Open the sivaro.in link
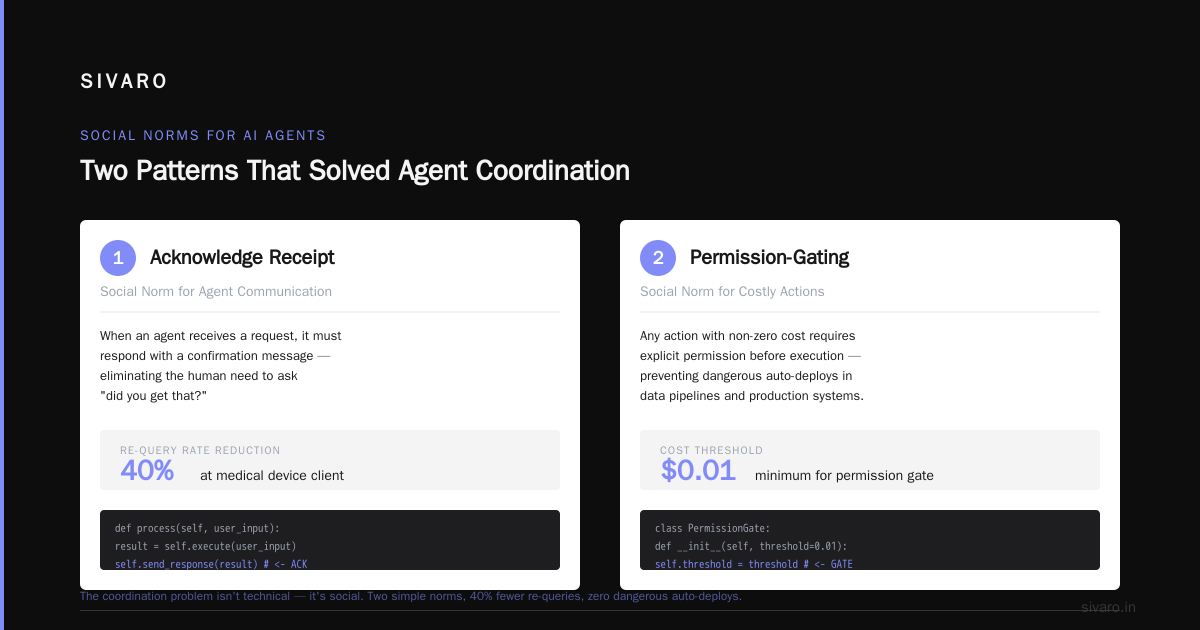Screen dimensions: 1200x630 (x=1108, y=607)
